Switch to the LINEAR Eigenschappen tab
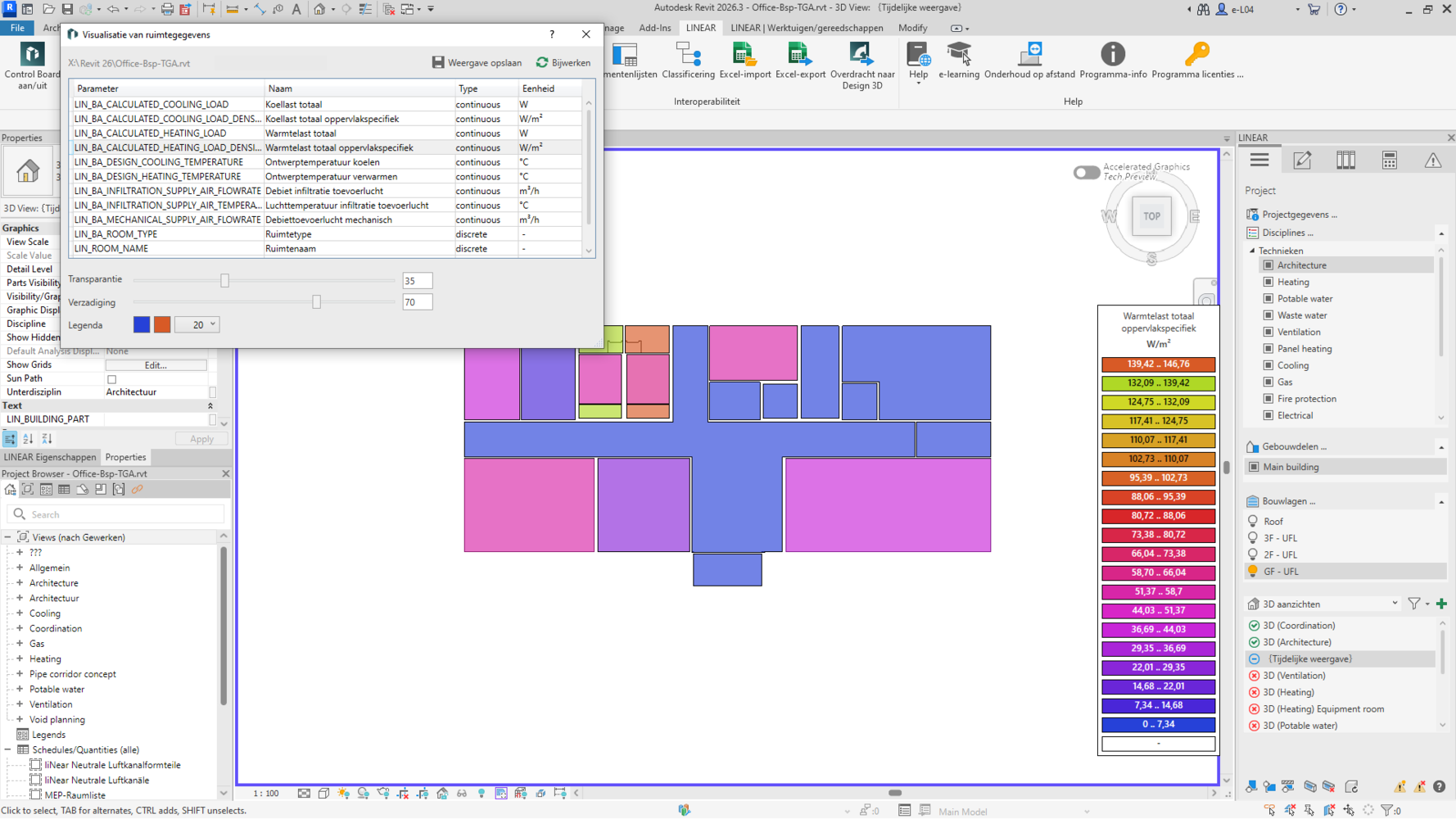 click(x=50, y=457)
